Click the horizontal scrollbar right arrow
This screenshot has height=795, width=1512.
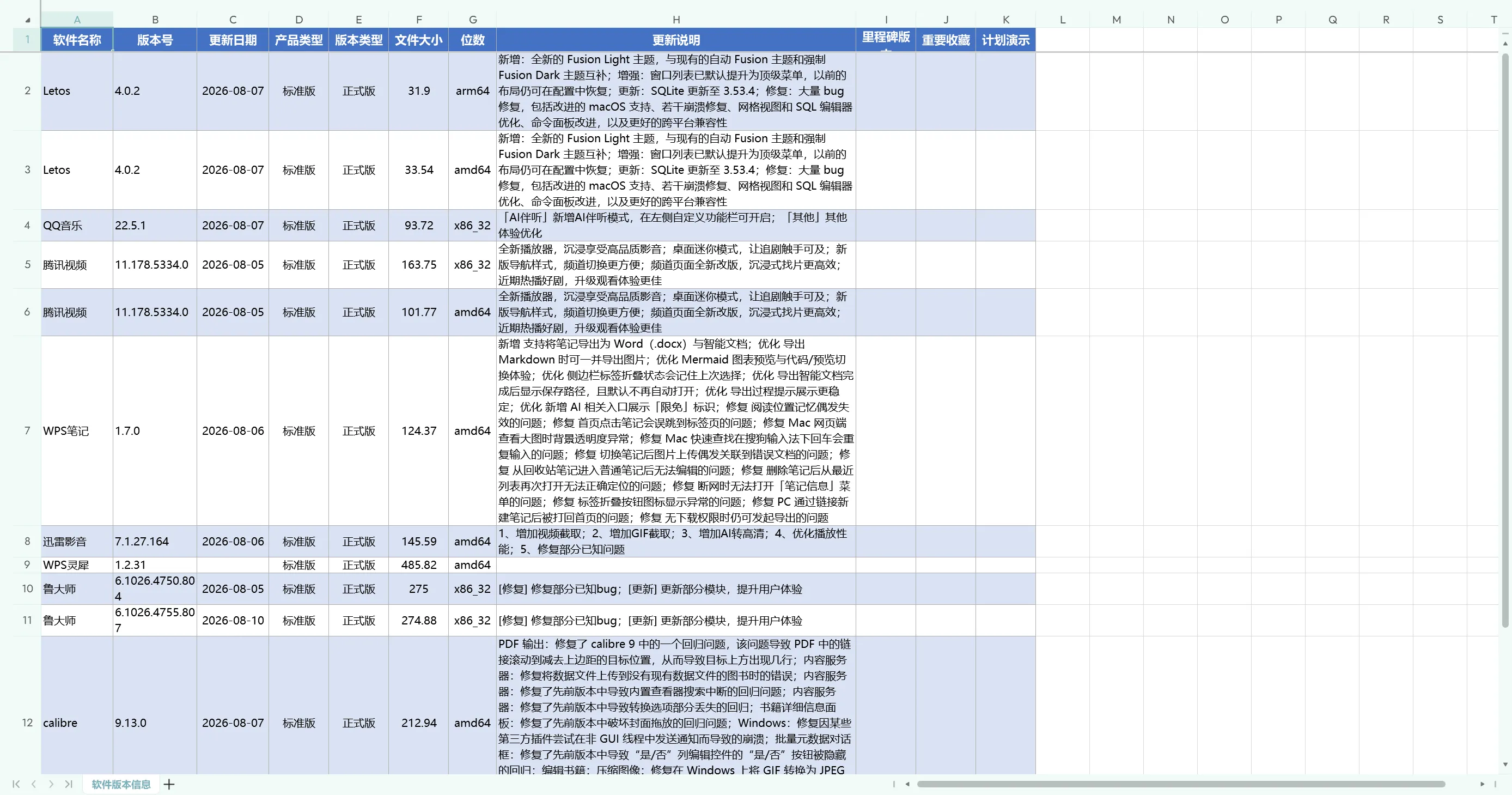point(1483,784)
